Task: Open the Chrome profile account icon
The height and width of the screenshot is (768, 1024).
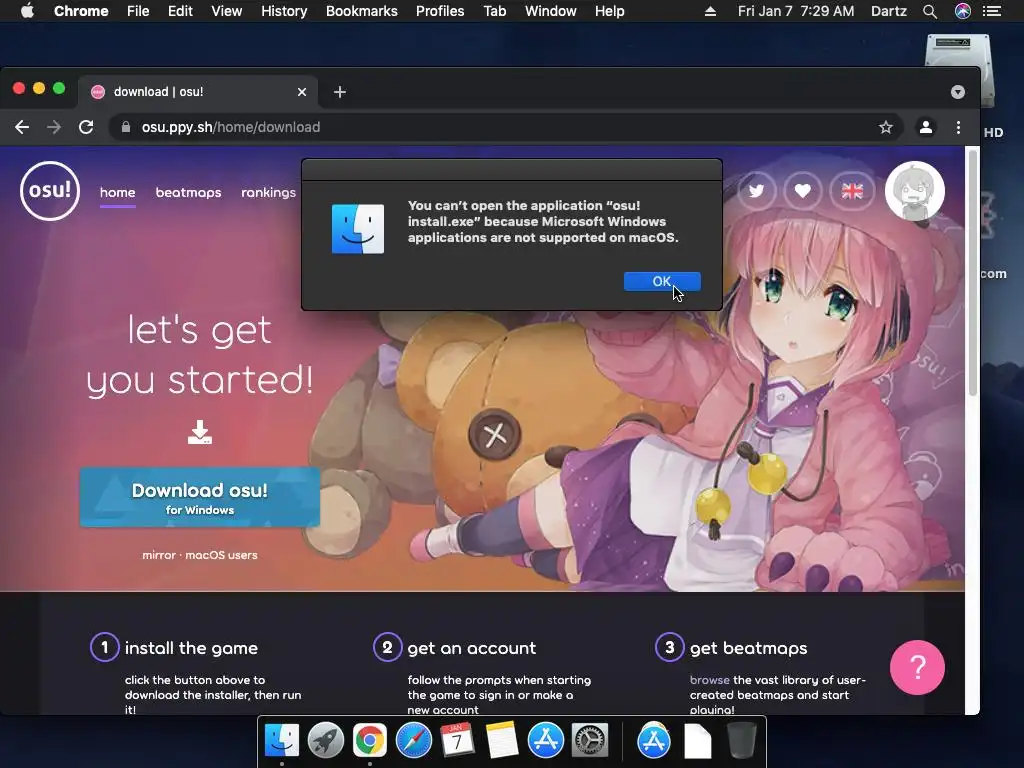Action: click(x=925, y=127)
